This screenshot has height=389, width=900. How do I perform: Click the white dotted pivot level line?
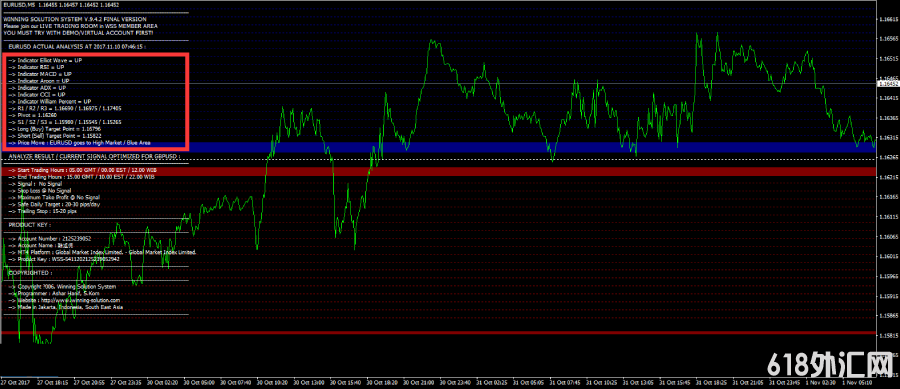(438, 159)
